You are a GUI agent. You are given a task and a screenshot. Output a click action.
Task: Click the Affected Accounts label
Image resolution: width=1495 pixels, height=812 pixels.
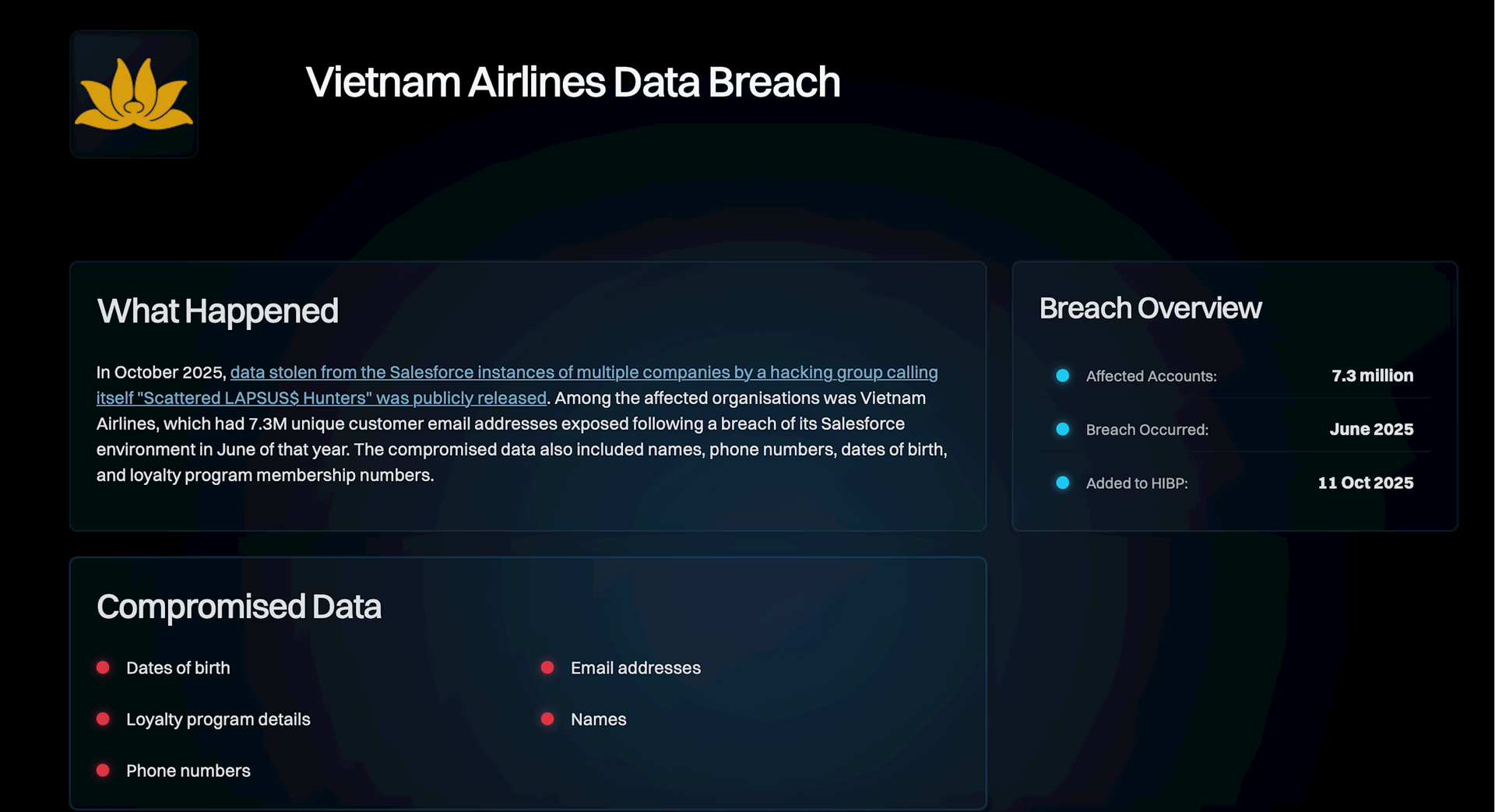tap(1151, 376)
